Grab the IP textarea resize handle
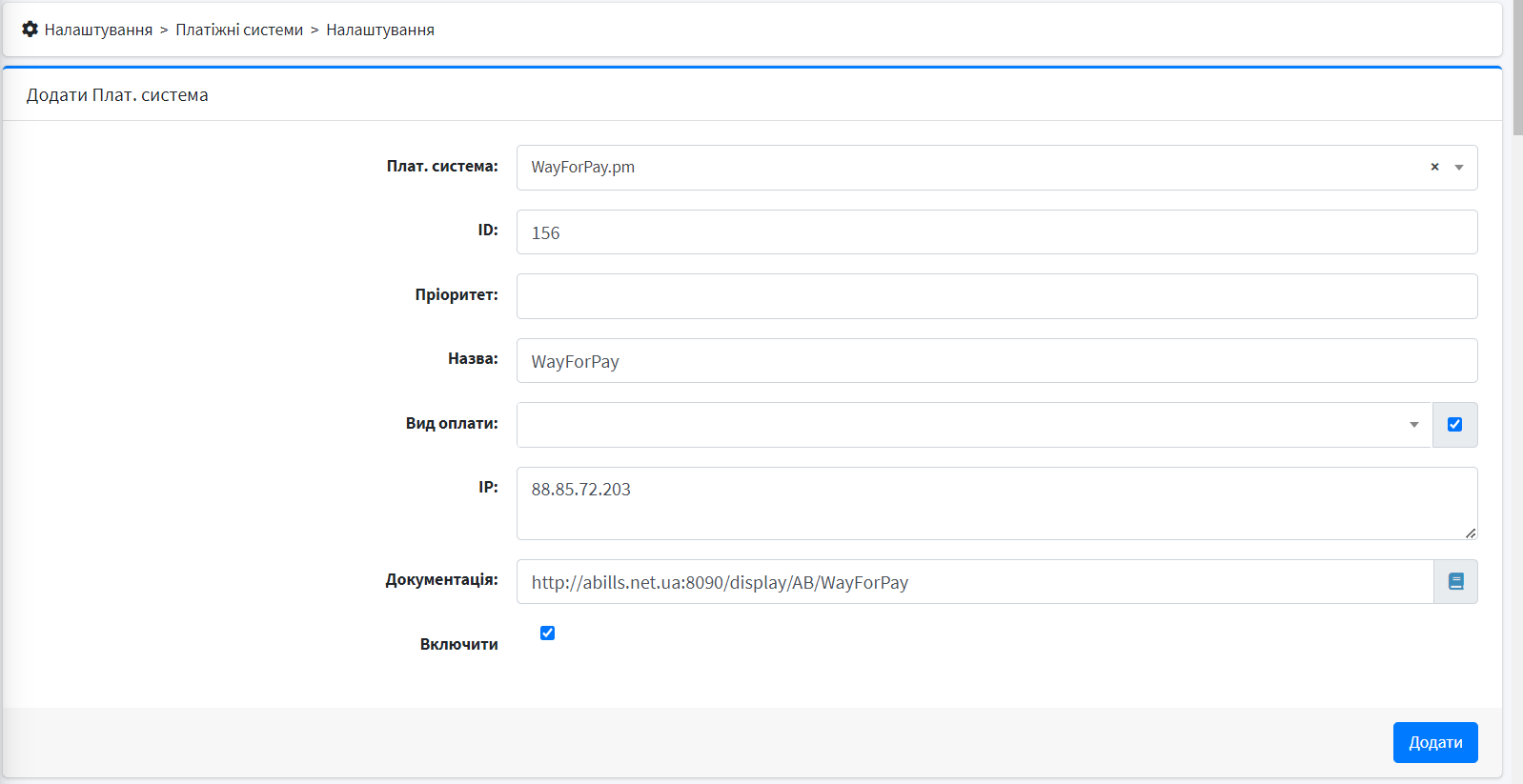Viewport: 1523px width, 784px height. coord(1471,533)
